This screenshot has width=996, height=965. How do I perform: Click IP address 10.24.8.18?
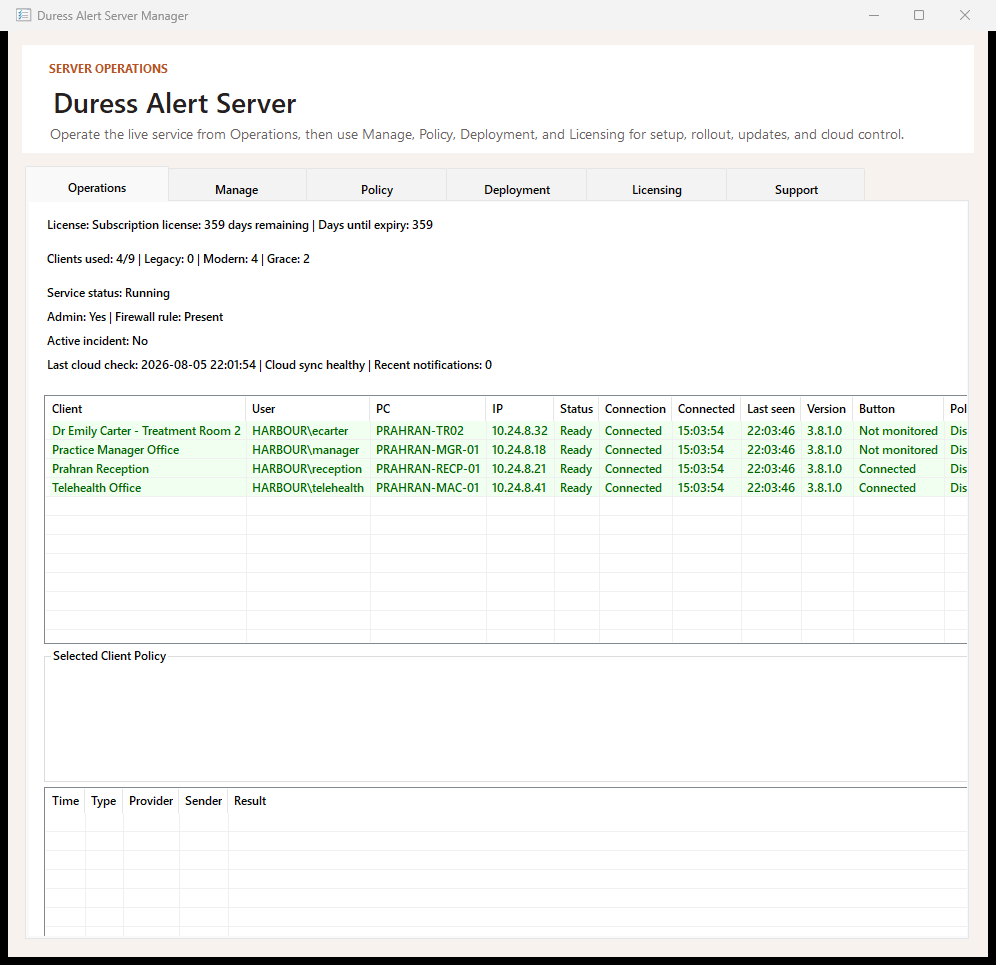pyautogui.click(x=519, y=450)
